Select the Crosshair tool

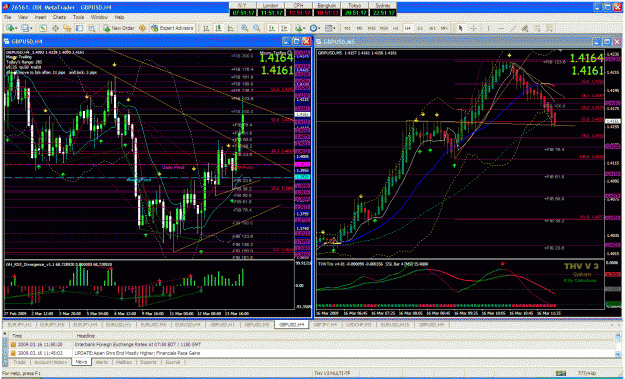click(x=473, y=28)
